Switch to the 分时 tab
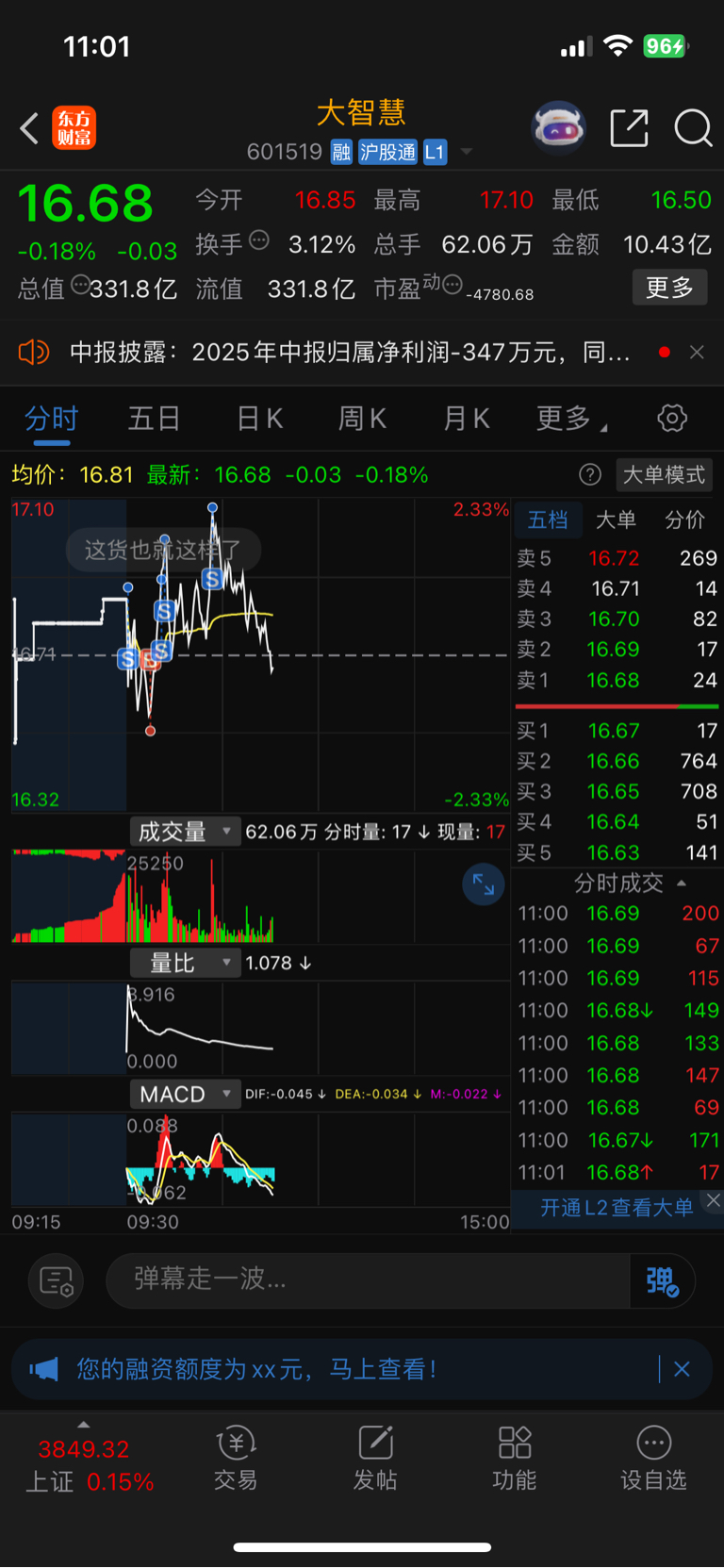This screenshot has height=1568, width=724. point(51,418)
